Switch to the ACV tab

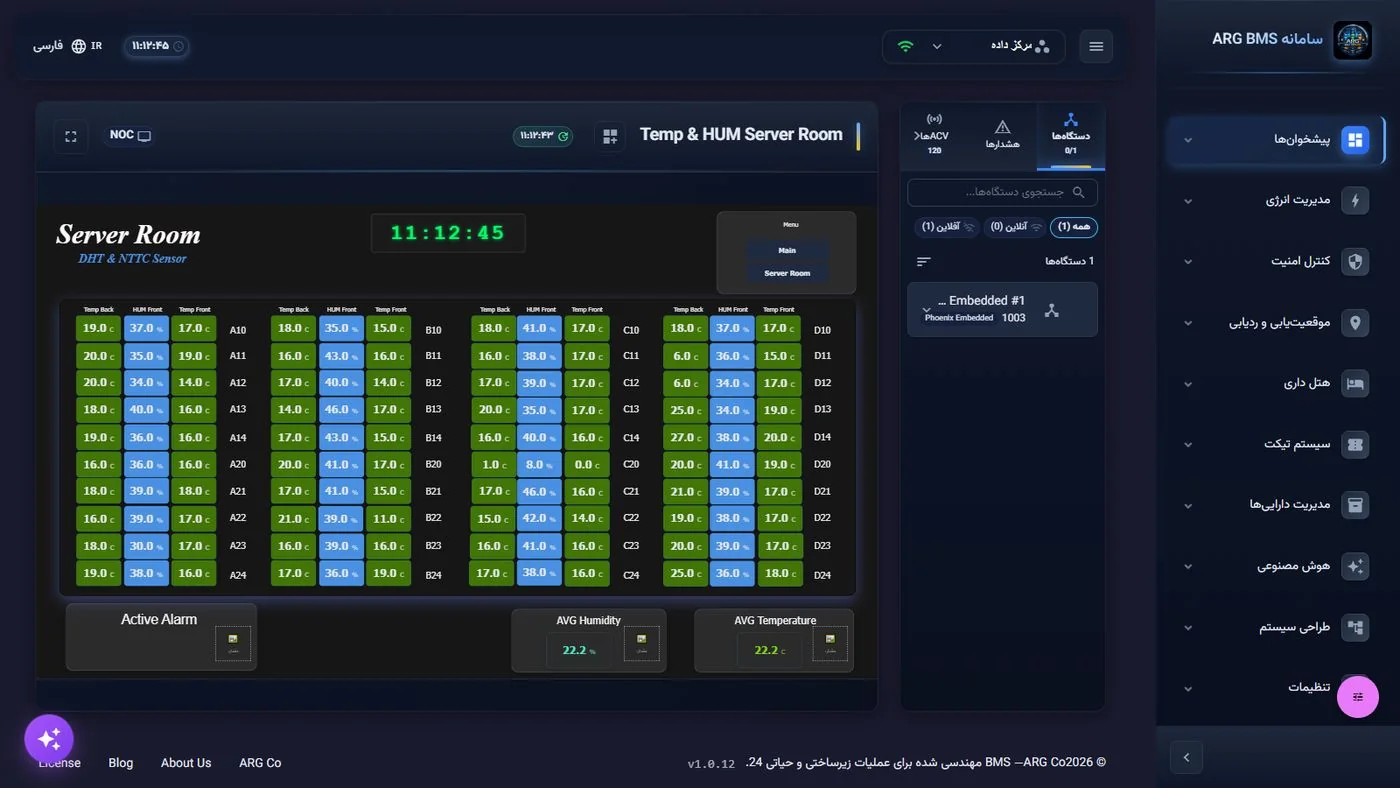tap(934, 135)
